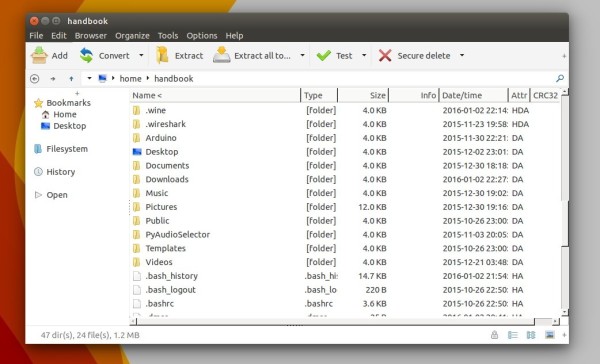Click the Add archive icon

(x=39, y=55)
